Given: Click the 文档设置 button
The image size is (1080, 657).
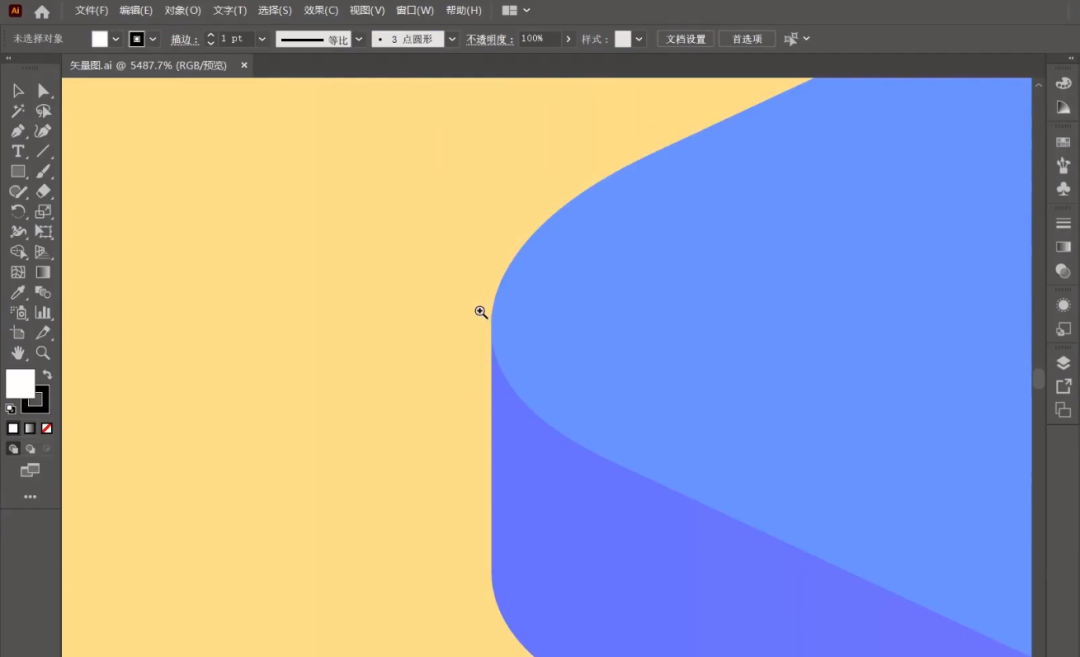Looking at the screenshot, I should click(x=686, y=39).
